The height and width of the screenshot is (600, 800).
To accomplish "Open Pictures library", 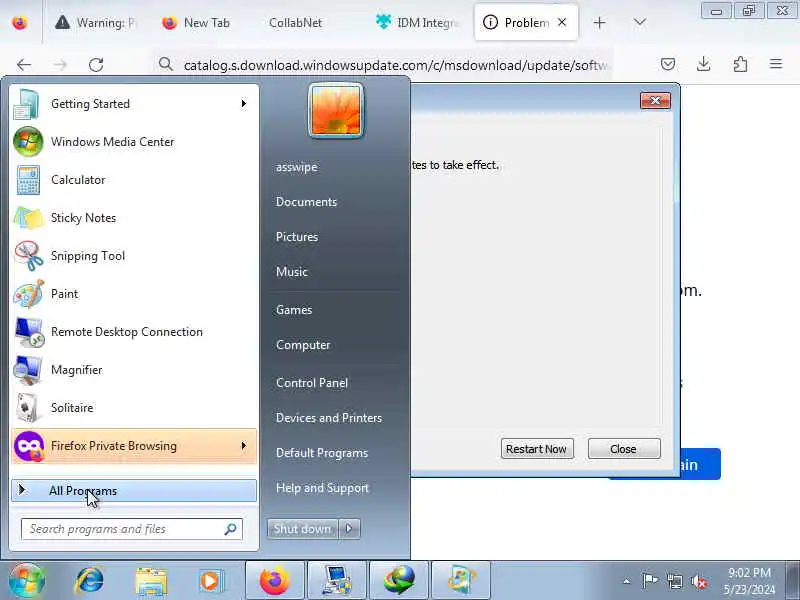I will pyautogui.click(x=297, y=237).
